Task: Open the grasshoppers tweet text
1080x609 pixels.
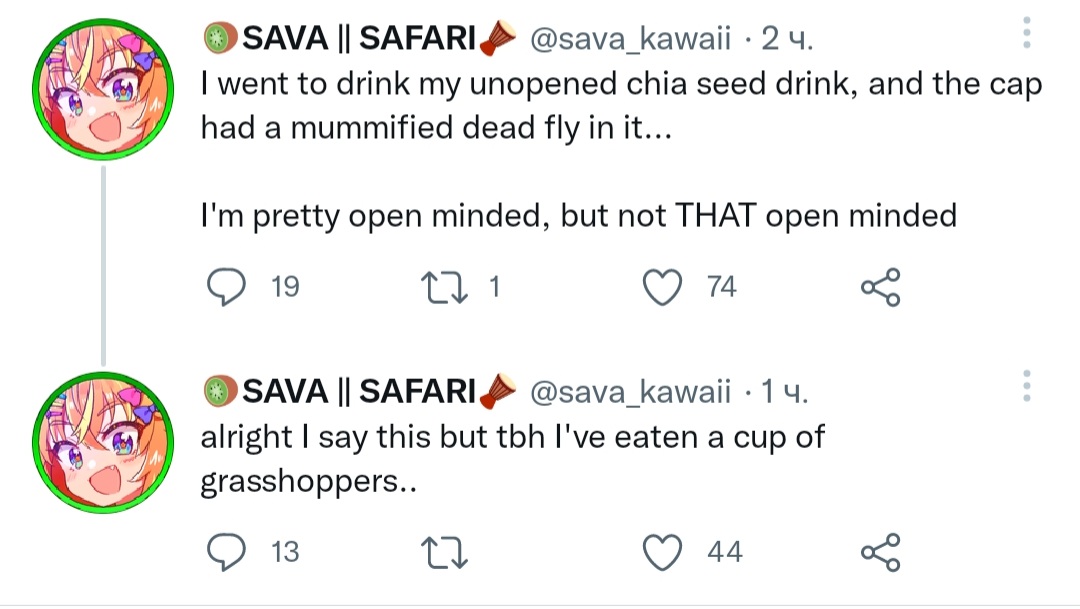Action: pyautogui.click(x=512, y=460)
